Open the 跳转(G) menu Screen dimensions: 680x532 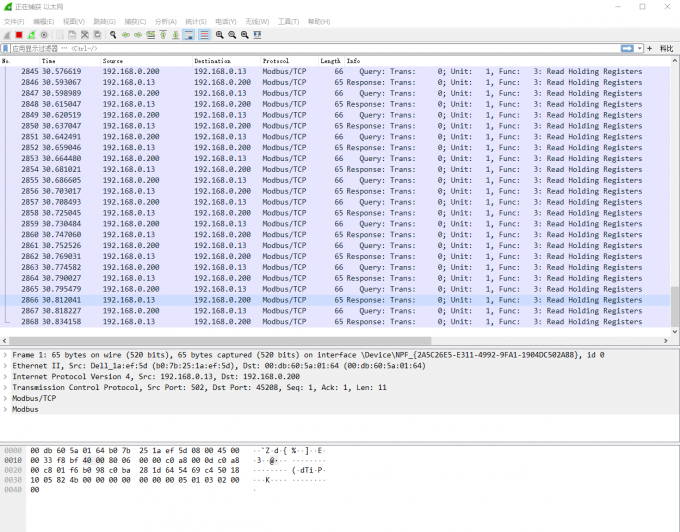[x=105, y=22]
